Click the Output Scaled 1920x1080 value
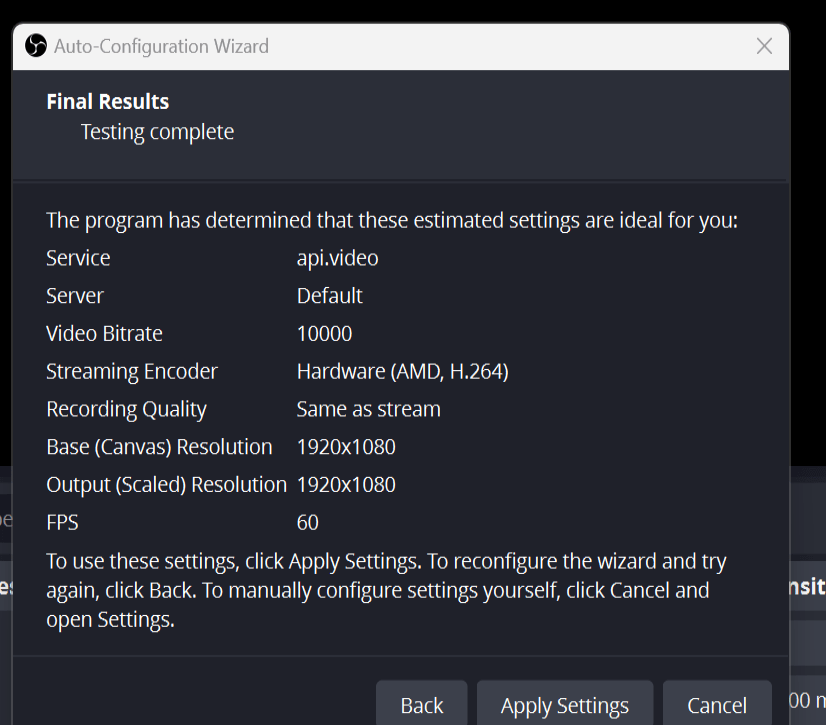826x725 pixels. point(346,485)
